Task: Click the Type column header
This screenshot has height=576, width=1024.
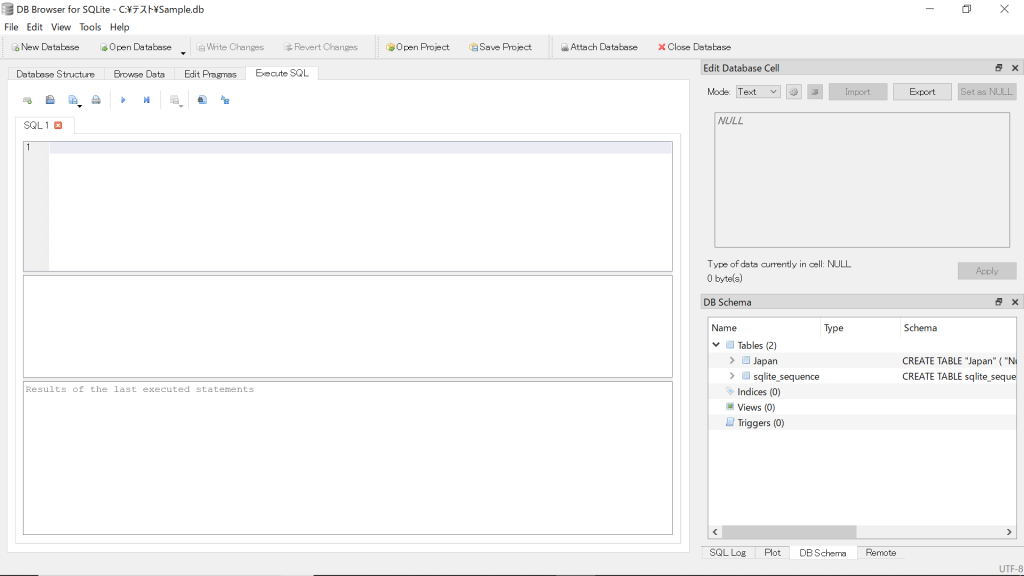Action: click(860, 328)
